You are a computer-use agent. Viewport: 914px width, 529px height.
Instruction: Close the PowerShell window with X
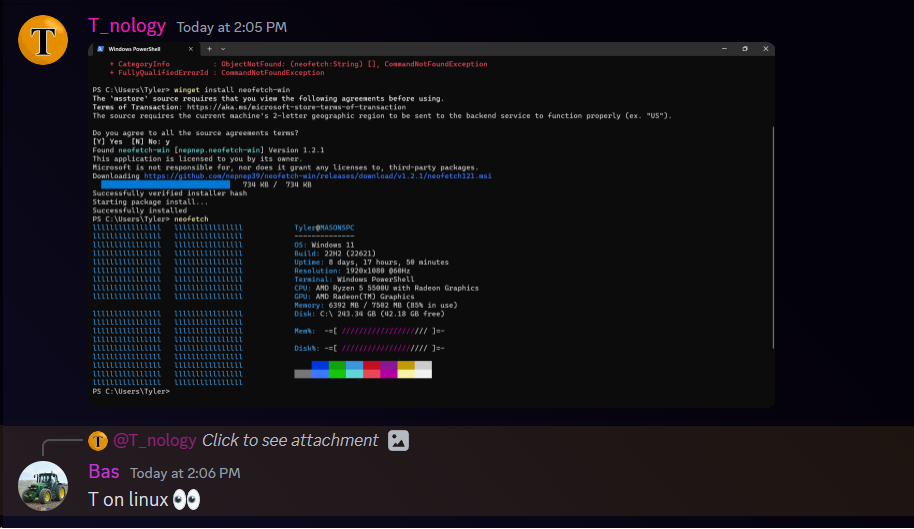[x=766, y=49]
